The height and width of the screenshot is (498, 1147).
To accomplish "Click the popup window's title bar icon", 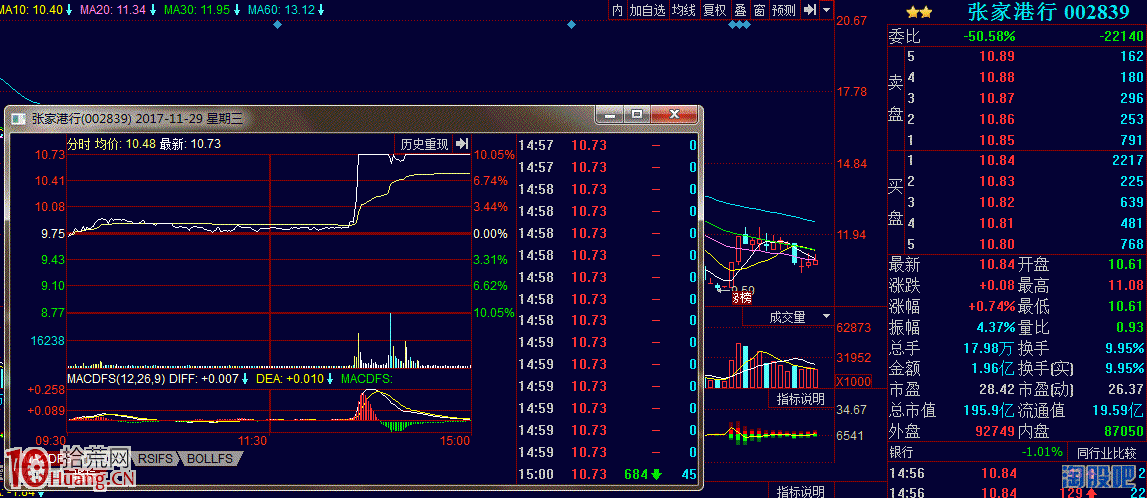I will pyautogui.click(x=20, y=118).
